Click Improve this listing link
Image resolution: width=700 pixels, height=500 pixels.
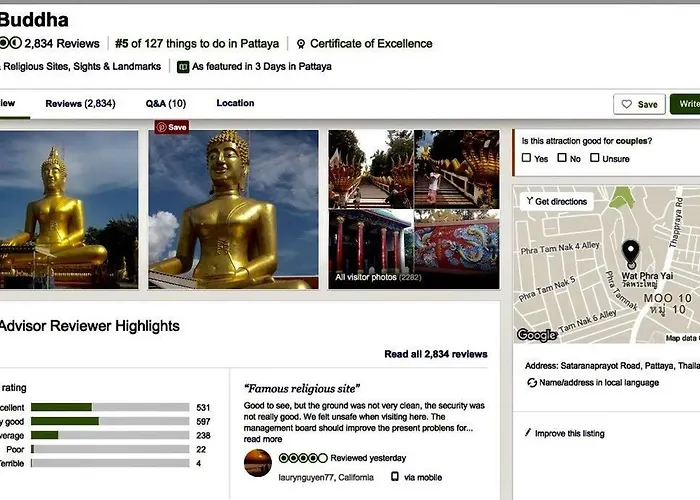tap(570, 433)
